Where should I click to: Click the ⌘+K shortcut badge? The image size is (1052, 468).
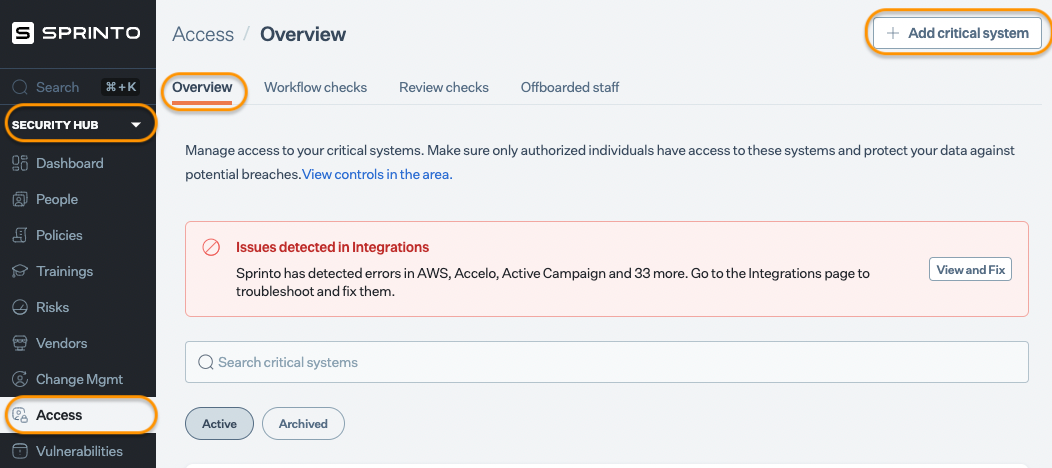[x=120, y=87]
